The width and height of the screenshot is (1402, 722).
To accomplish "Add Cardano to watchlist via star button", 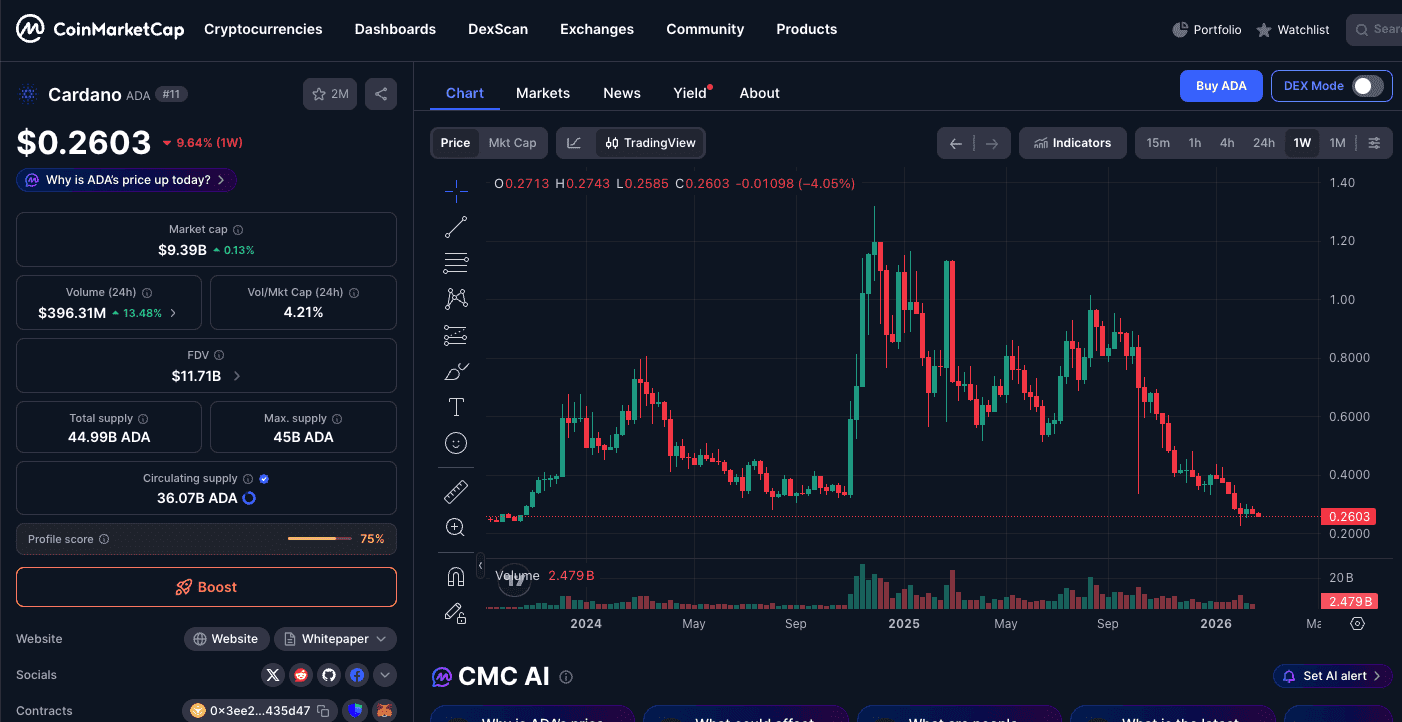I will [330, 94].
